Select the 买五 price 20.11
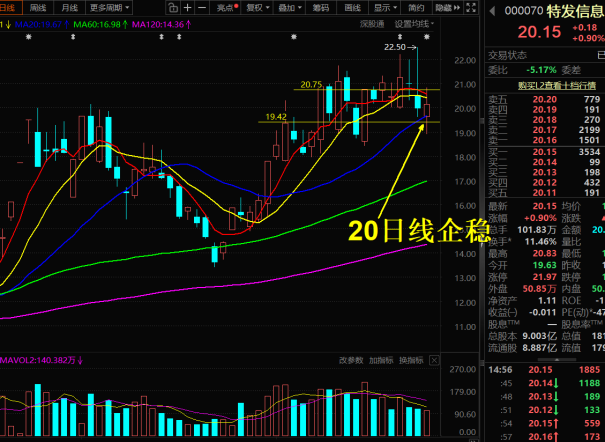Image resolution: width=605 pixels, height=442 pixels. pyautogui.click(x=544, y=193)
